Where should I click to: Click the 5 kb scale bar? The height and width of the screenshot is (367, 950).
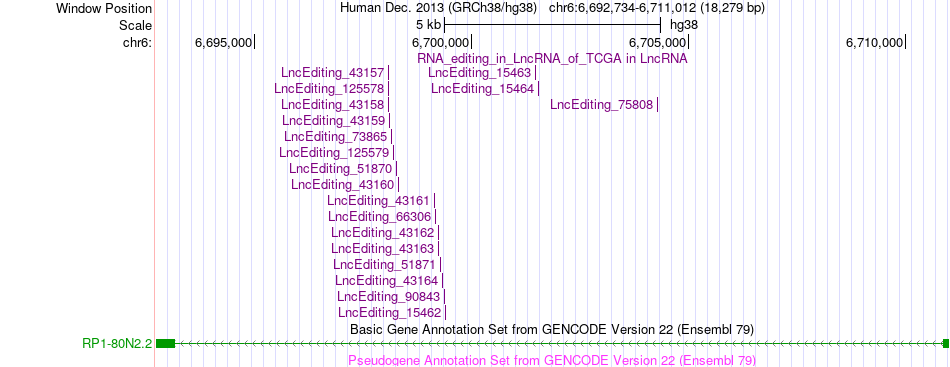click(552, 25)
